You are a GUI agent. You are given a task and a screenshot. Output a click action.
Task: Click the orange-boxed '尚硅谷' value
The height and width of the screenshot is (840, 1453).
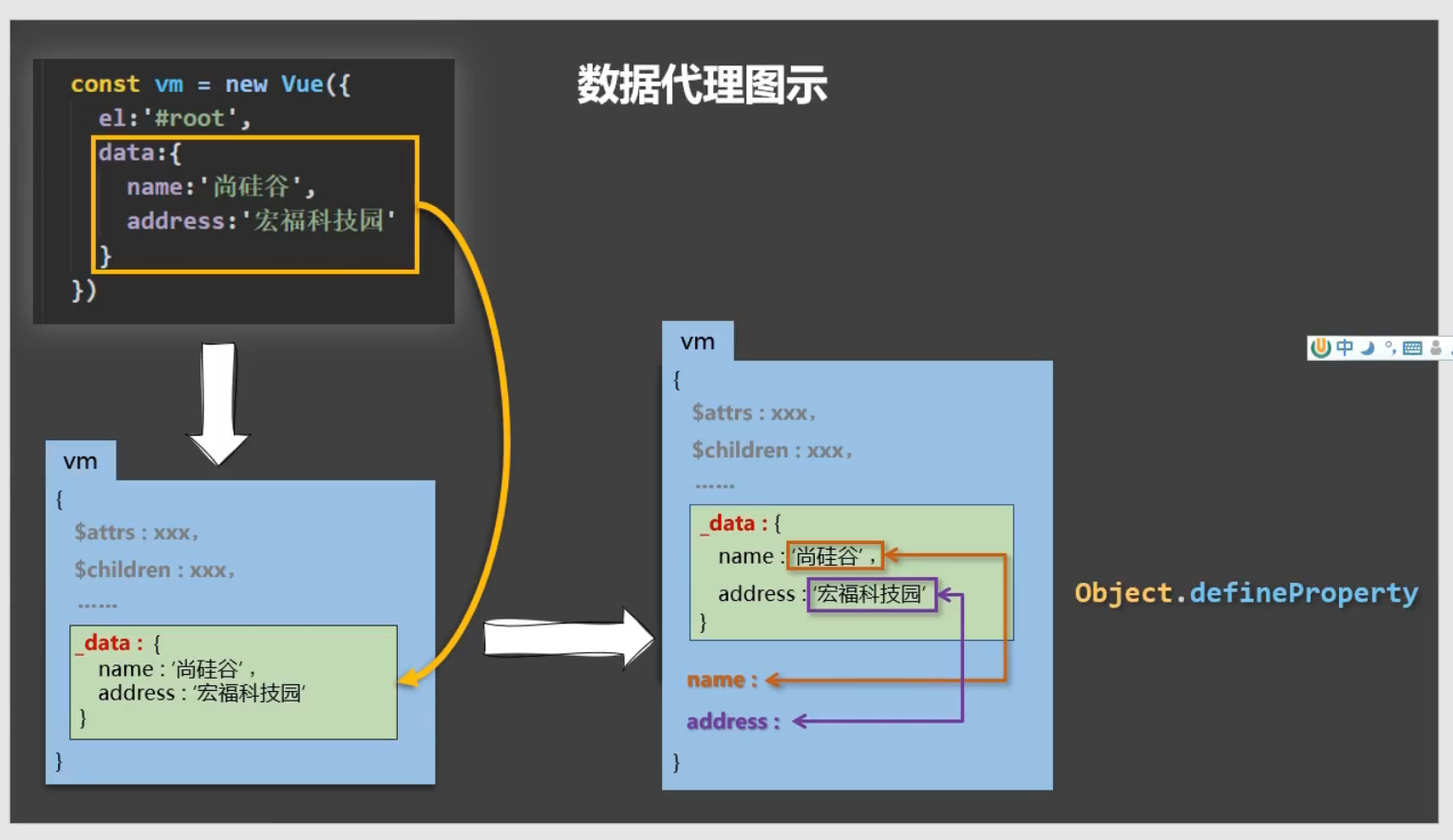point(835,556)
